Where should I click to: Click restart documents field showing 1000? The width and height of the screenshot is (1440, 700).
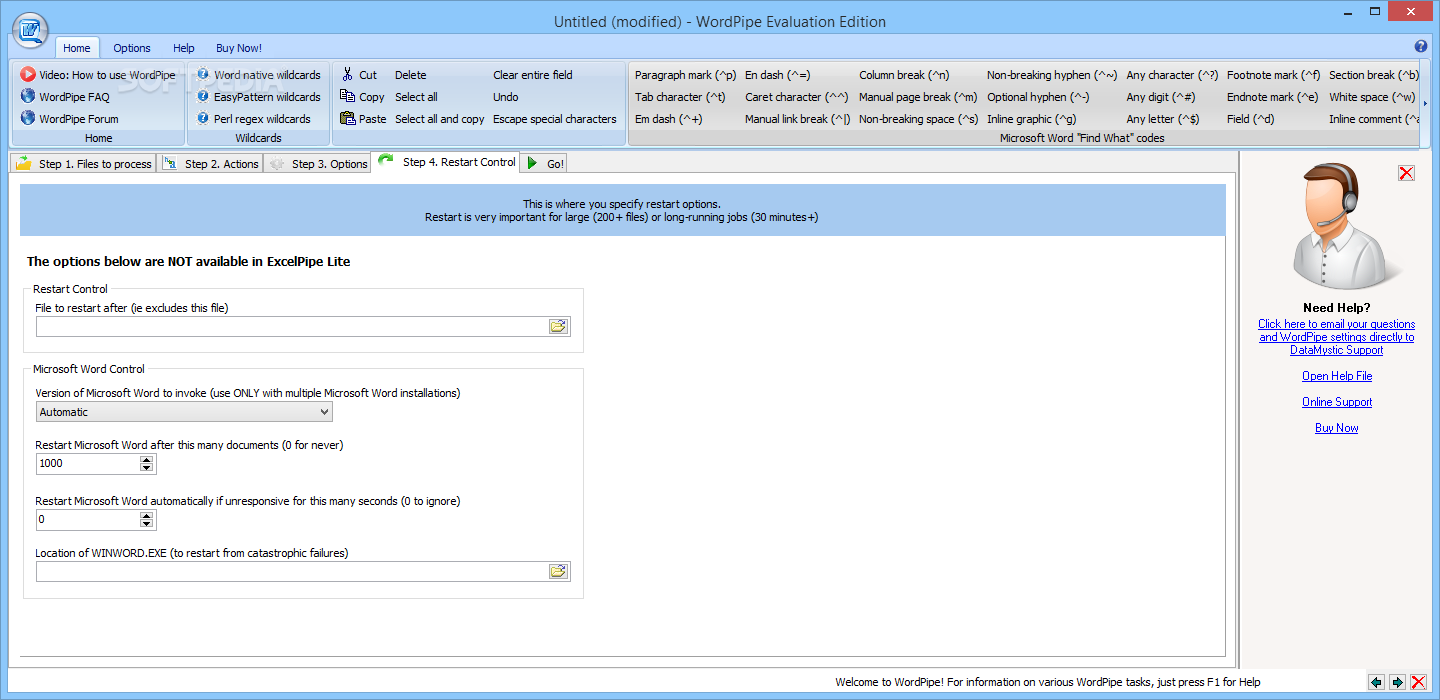[88, 464]
